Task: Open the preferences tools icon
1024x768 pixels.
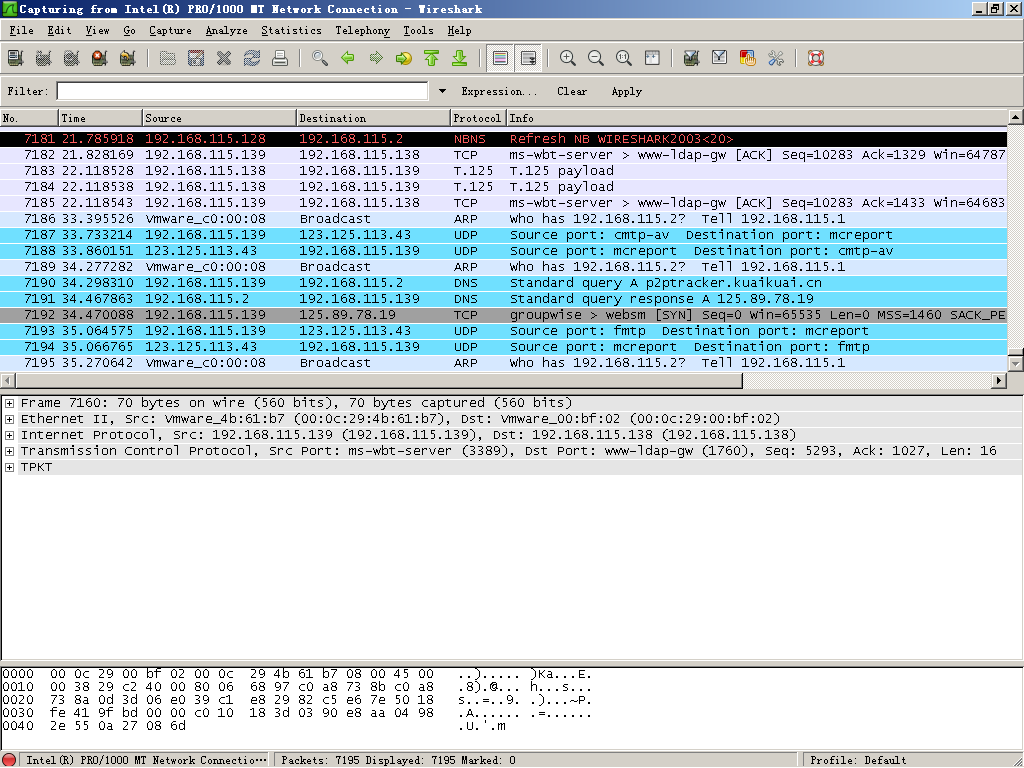Action: [776, 58]
